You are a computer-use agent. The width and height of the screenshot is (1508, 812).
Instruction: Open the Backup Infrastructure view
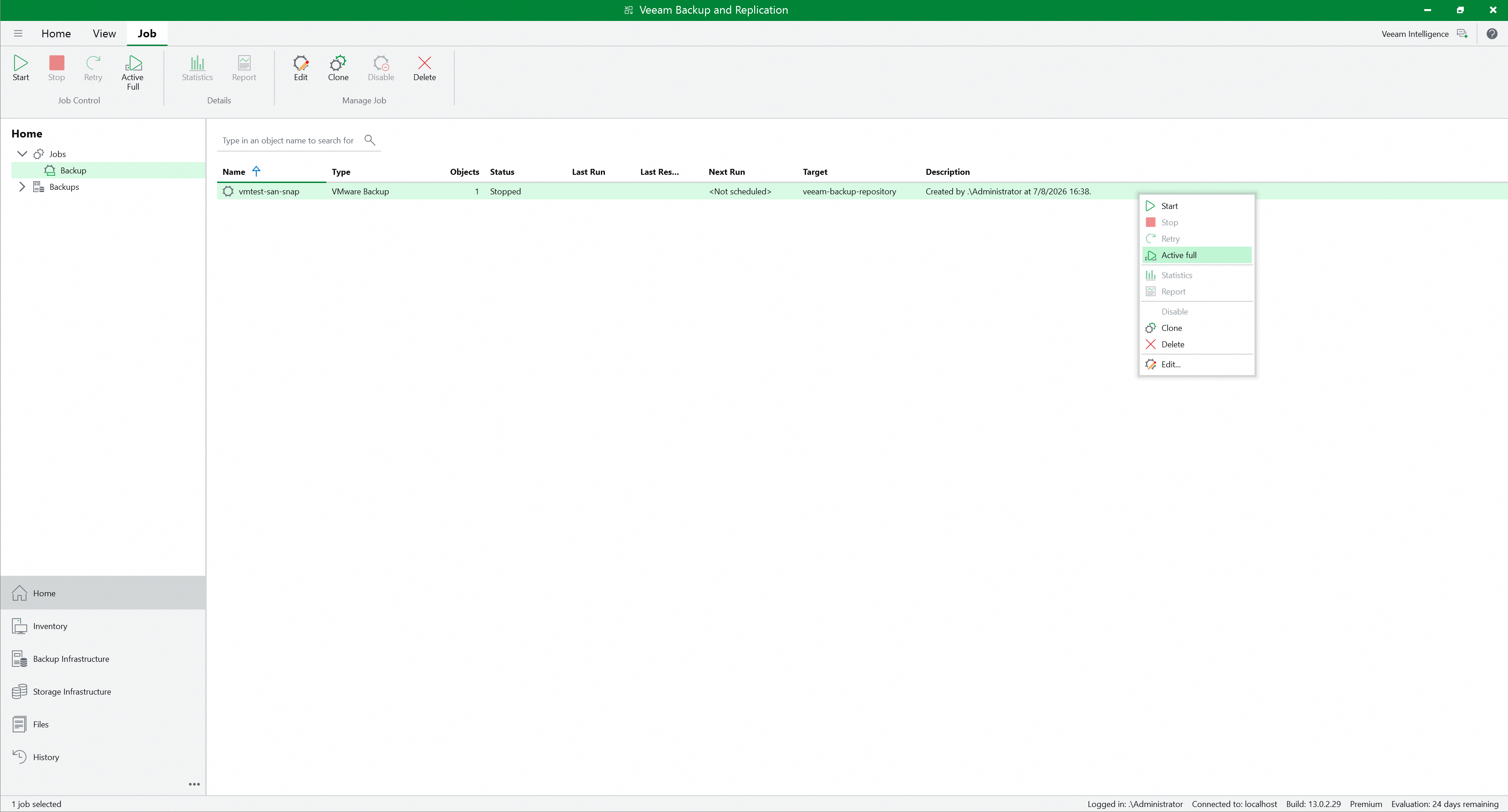[x=103, y=659]
